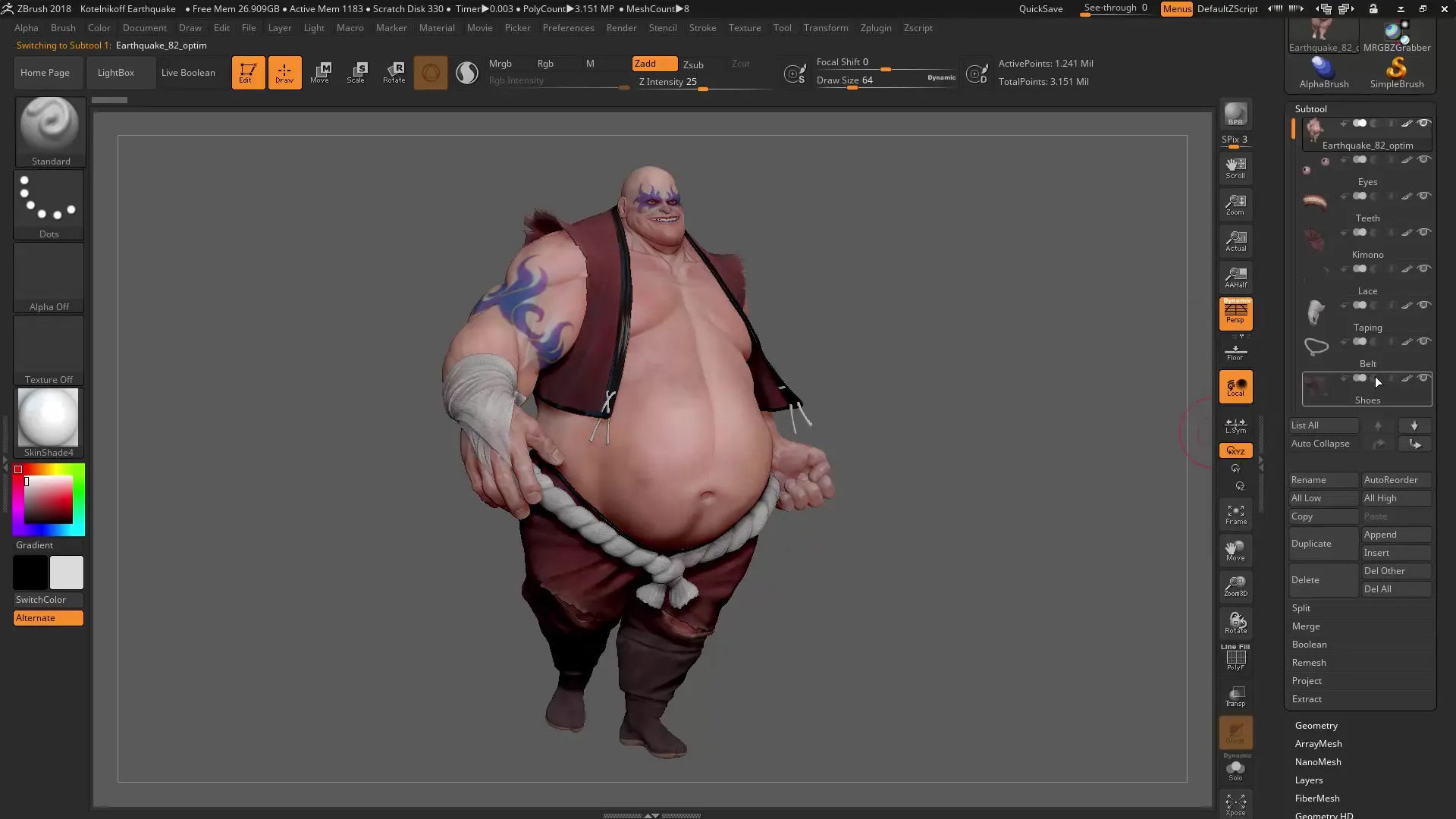The image size is (1456, 819).
Task: Expand the ArrayMesh section
Action: click(x=1318, y=744)
